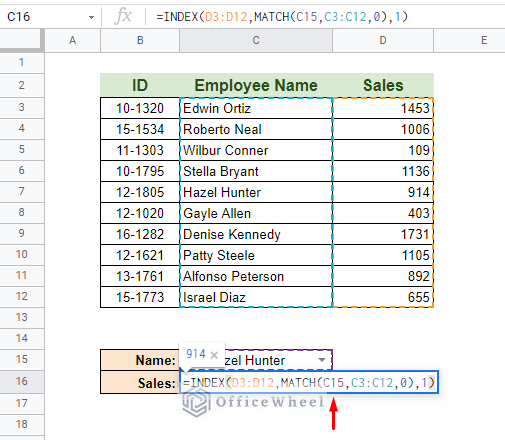The width and height of the screenshot is (505, 440).
Task: Click the Name: label cell
Action: [x=140, y=360]
